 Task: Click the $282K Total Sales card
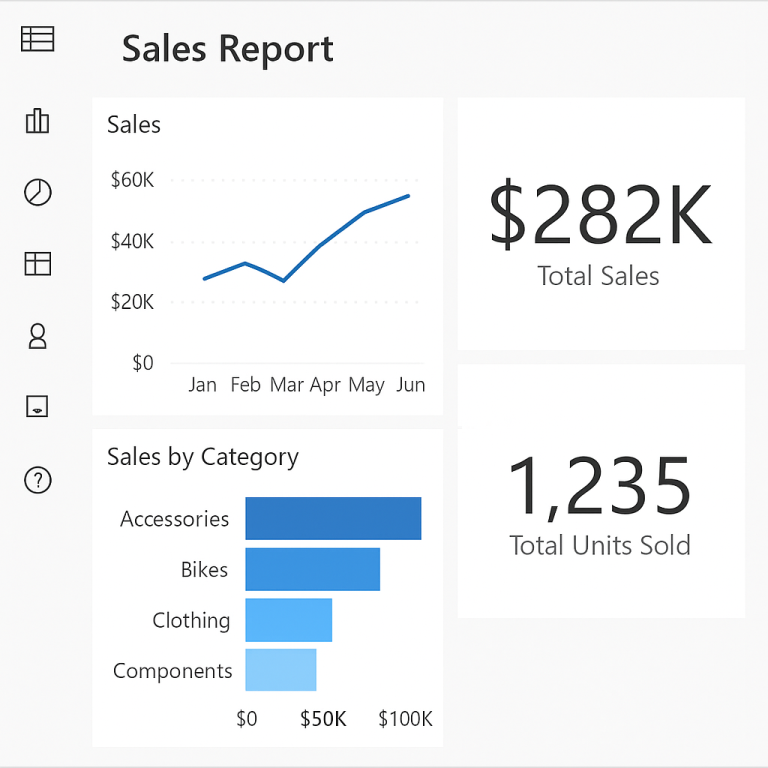coord(600,224)
